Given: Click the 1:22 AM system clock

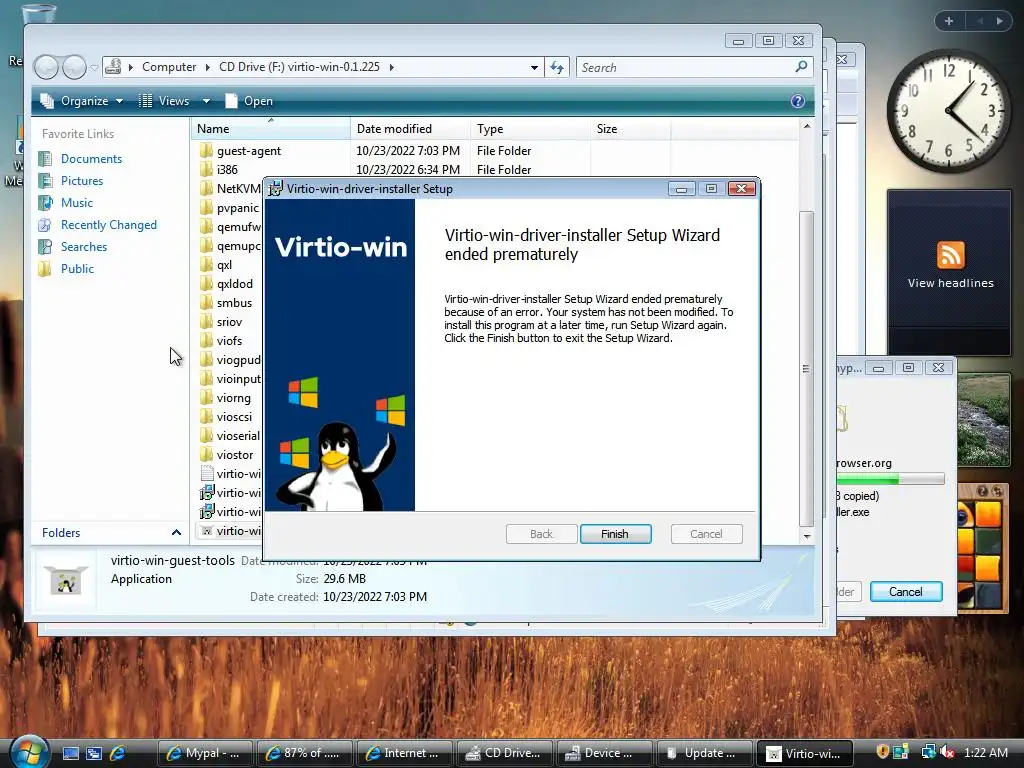Looking at the screenshot, I should (986, 752).
